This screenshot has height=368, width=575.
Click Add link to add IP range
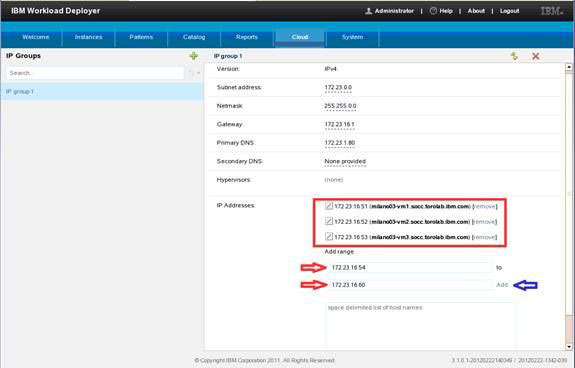(502, 285)
